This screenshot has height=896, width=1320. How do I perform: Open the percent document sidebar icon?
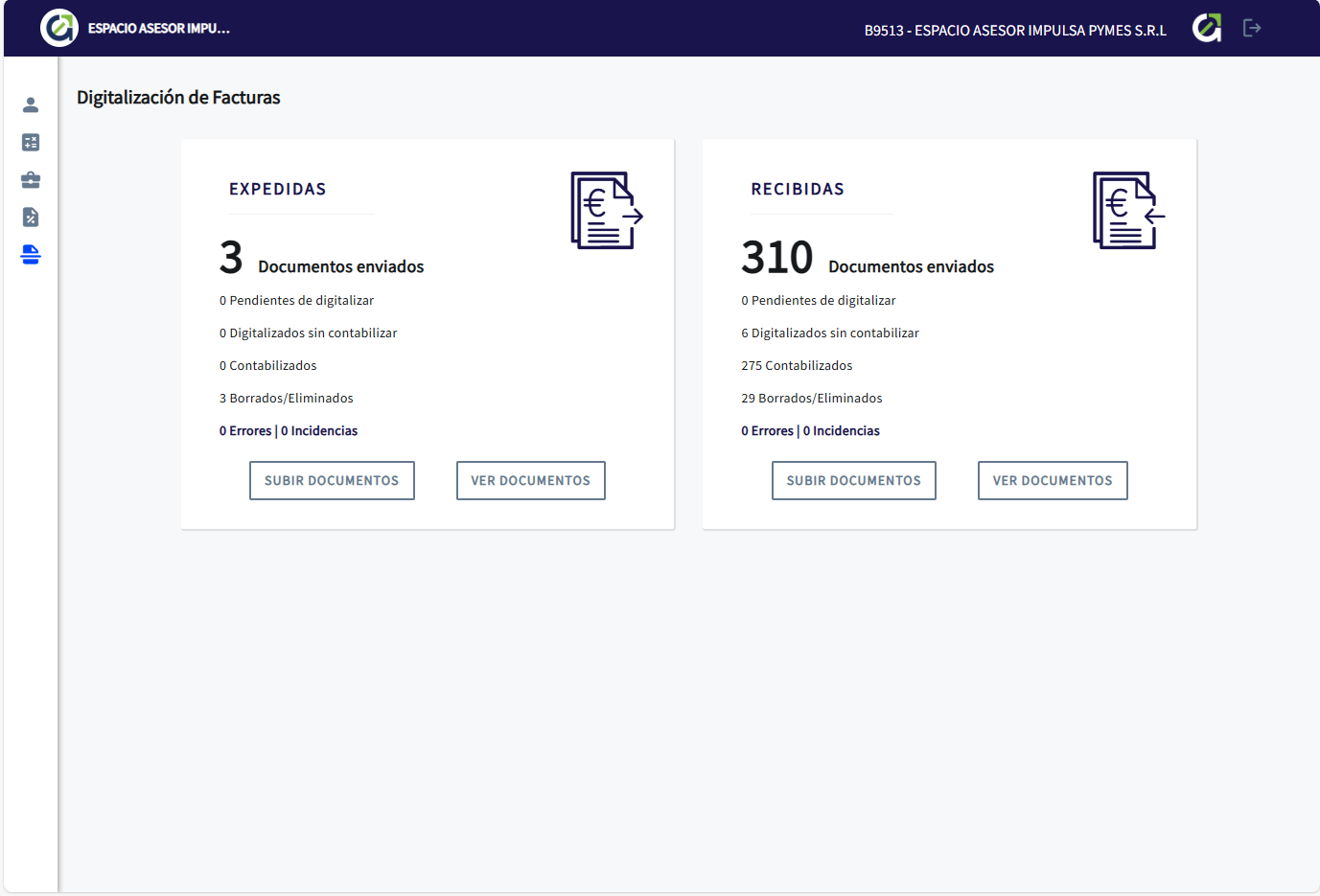tap(31, 218)
